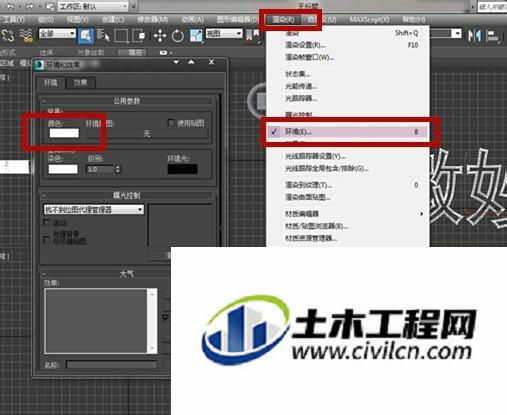Click the project folder icon beside Redo

click(50, 6)
